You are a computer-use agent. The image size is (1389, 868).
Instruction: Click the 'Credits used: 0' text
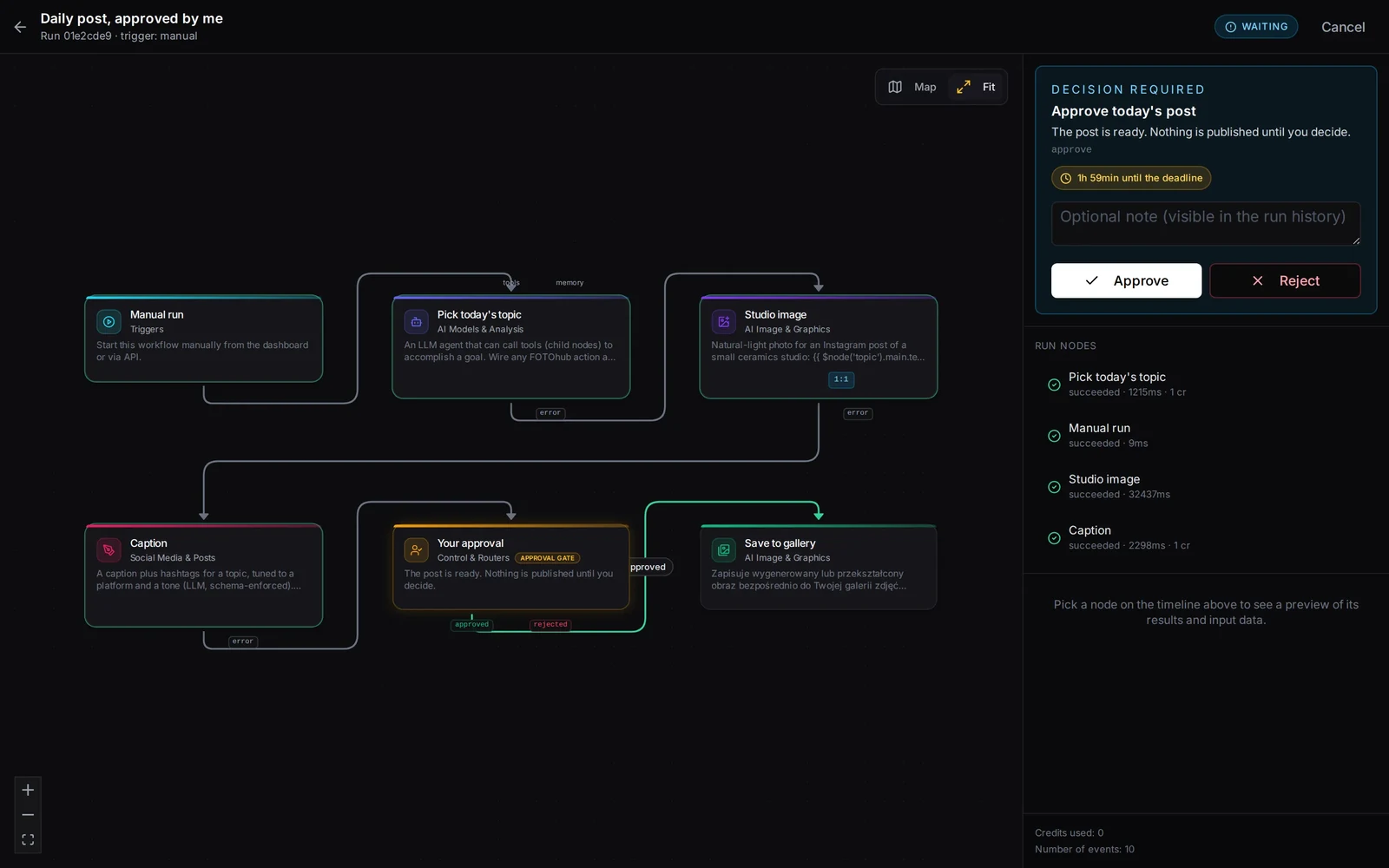[x=1069, y=833]
